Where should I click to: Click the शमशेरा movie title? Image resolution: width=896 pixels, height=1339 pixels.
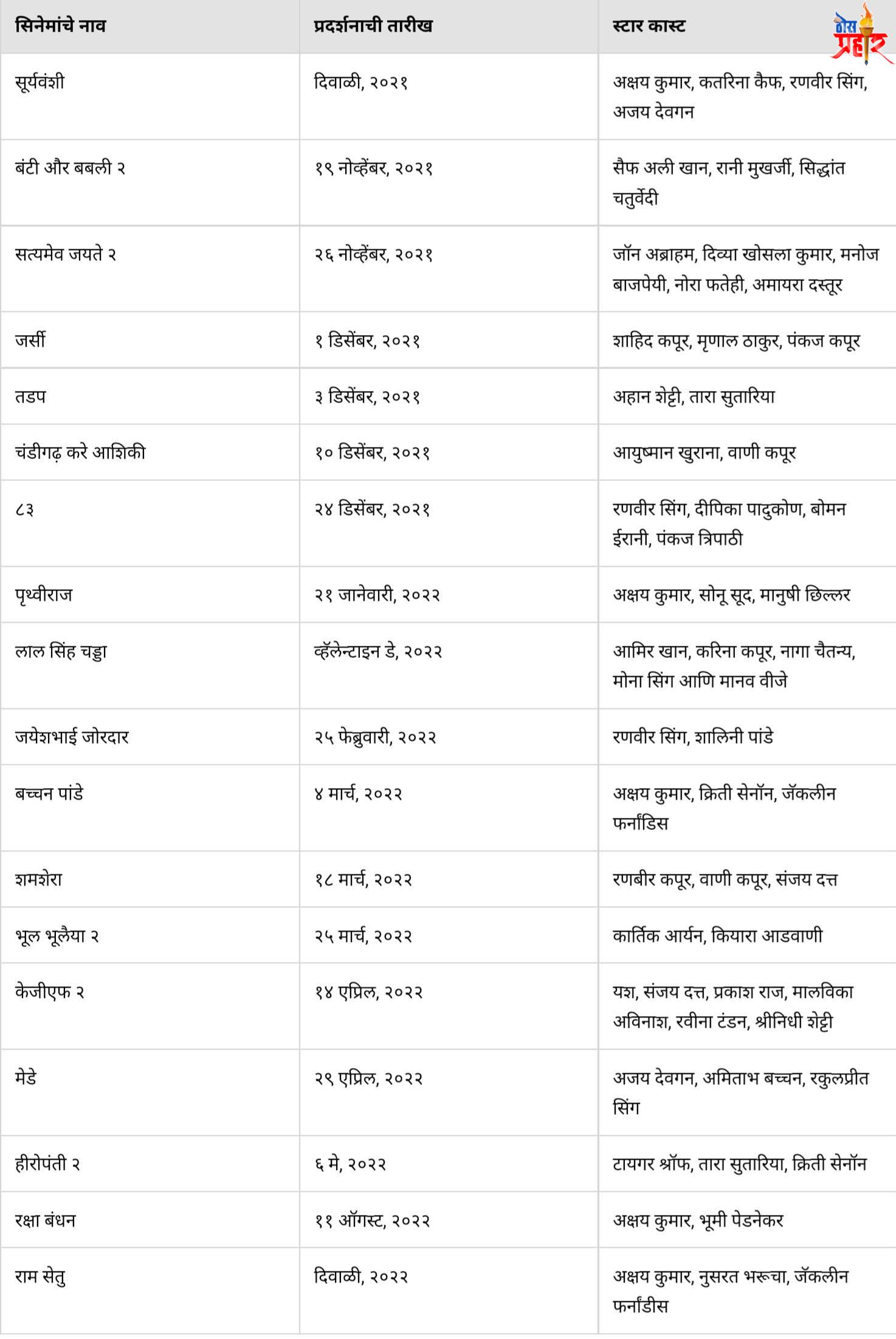coord(38,879)
